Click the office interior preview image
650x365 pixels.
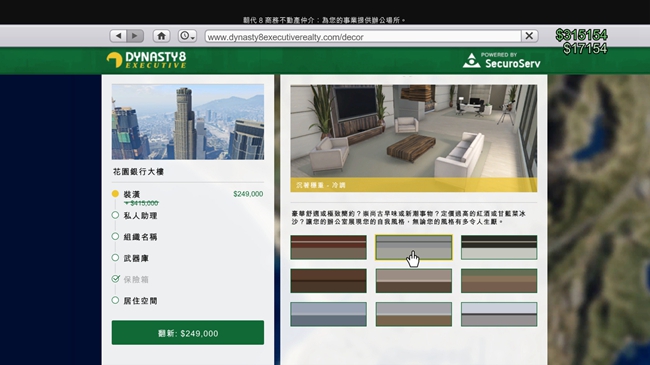(414, 138)
